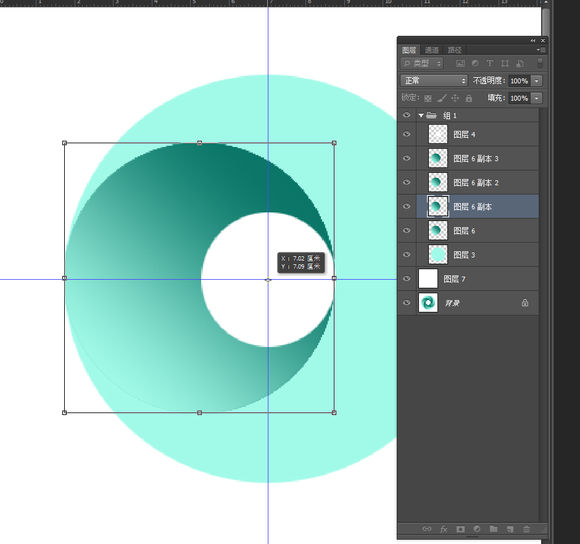
Task: Collapse the 组 1 group triangle
Action: [x=421, y=115]
